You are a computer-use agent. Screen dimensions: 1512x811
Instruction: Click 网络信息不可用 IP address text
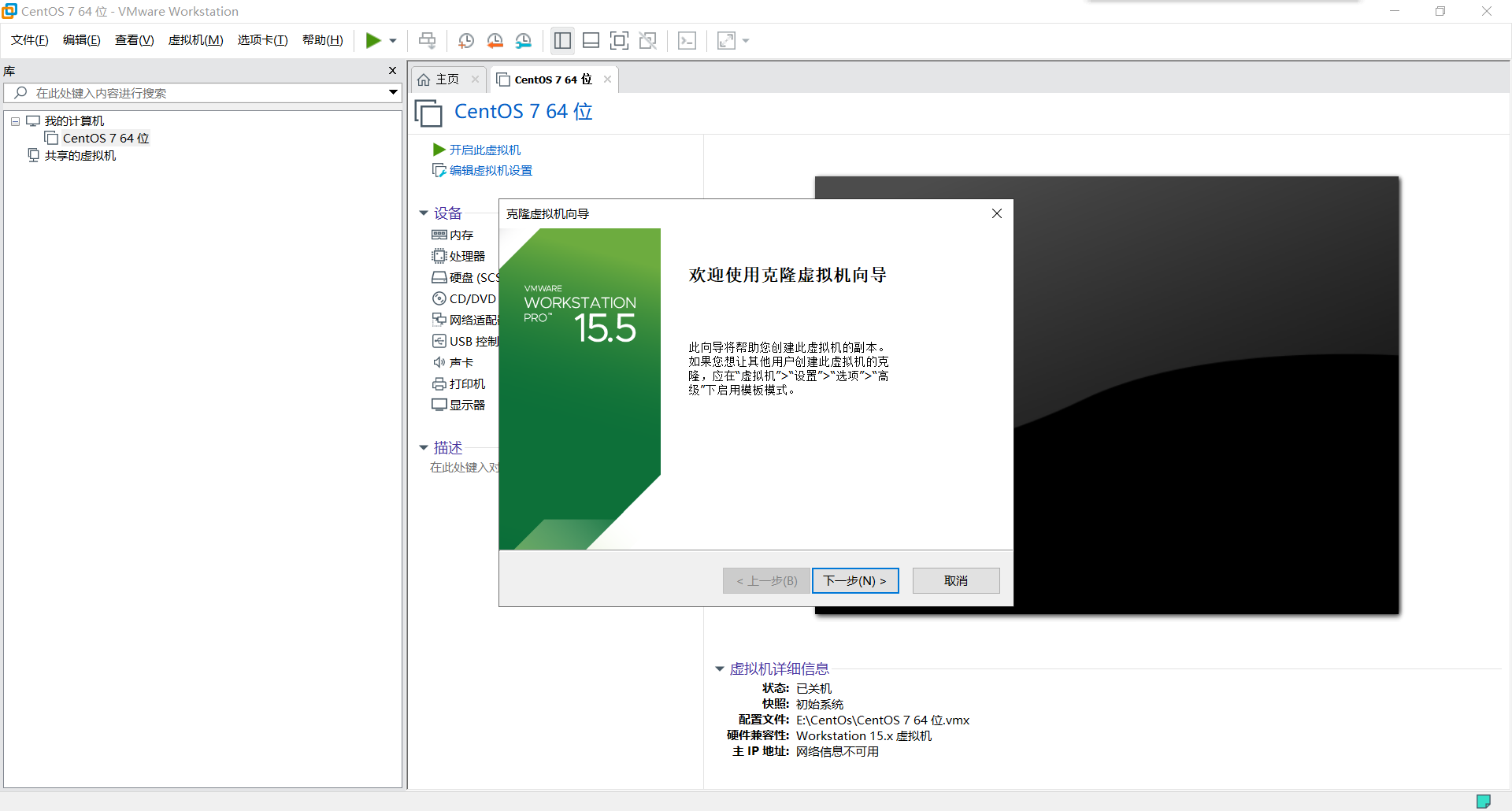[837, 752]
